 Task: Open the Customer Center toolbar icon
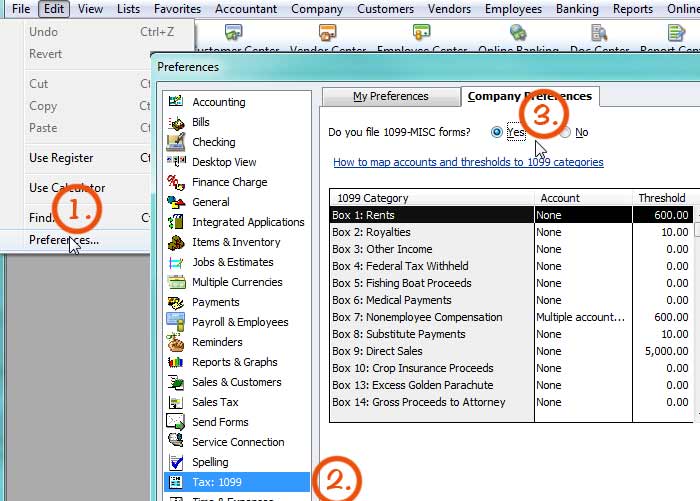pos(233,32)
